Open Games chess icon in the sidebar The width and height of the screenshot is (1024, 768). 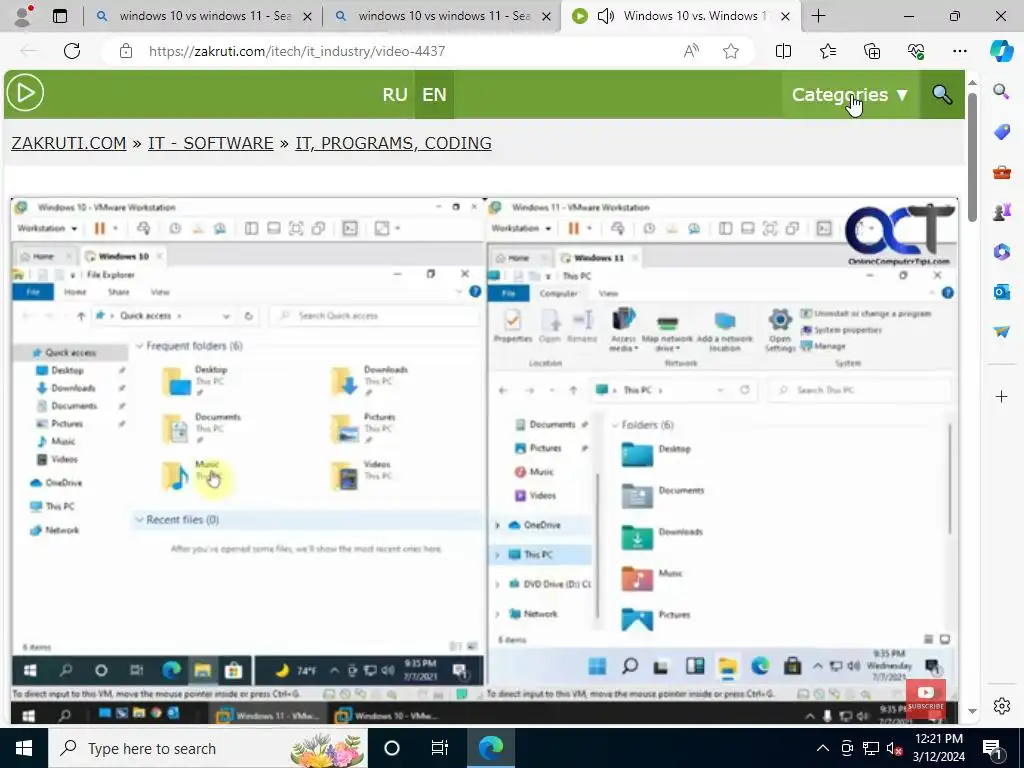click(1001, 212)
